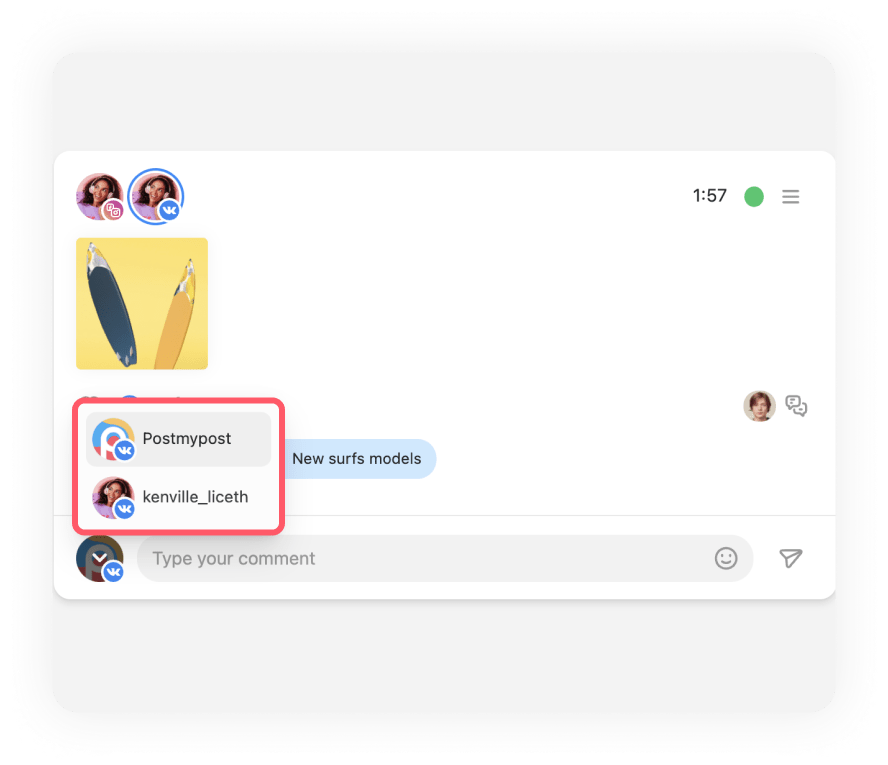
Task: Click the Postmypost logo icon in dropdown
Action: [113, 439]
